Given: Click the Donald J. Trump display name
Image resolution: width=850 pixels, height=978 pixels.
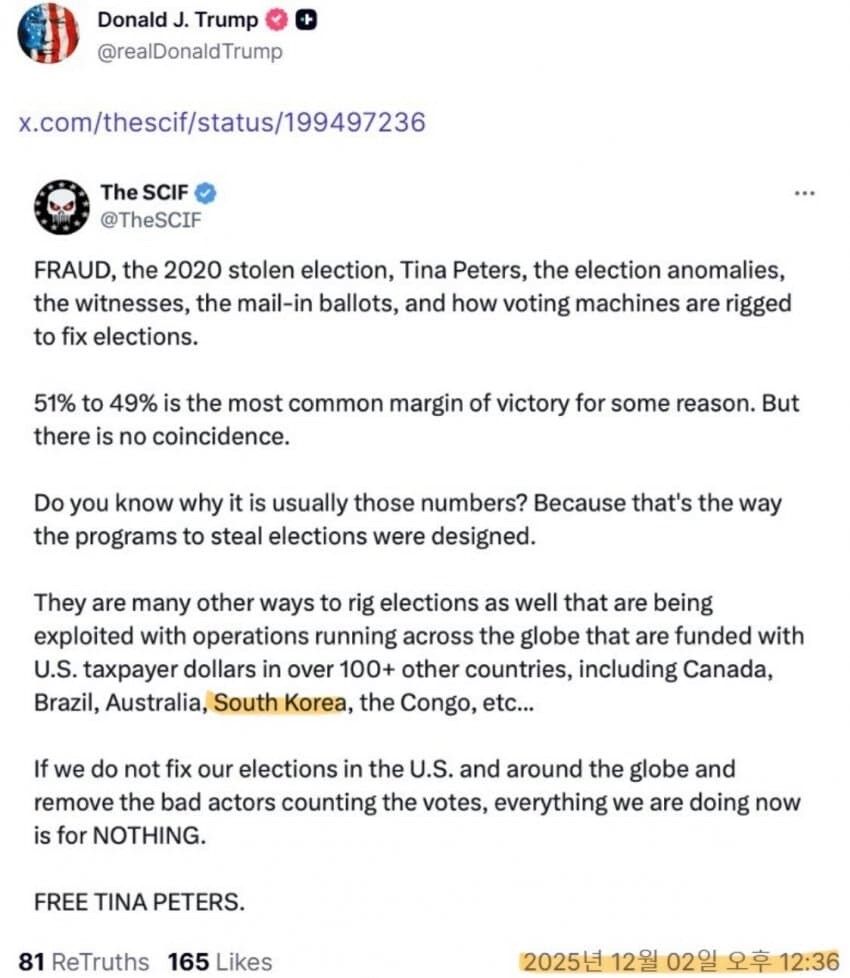Looking at the screenshot, I should tap(177, 20).
